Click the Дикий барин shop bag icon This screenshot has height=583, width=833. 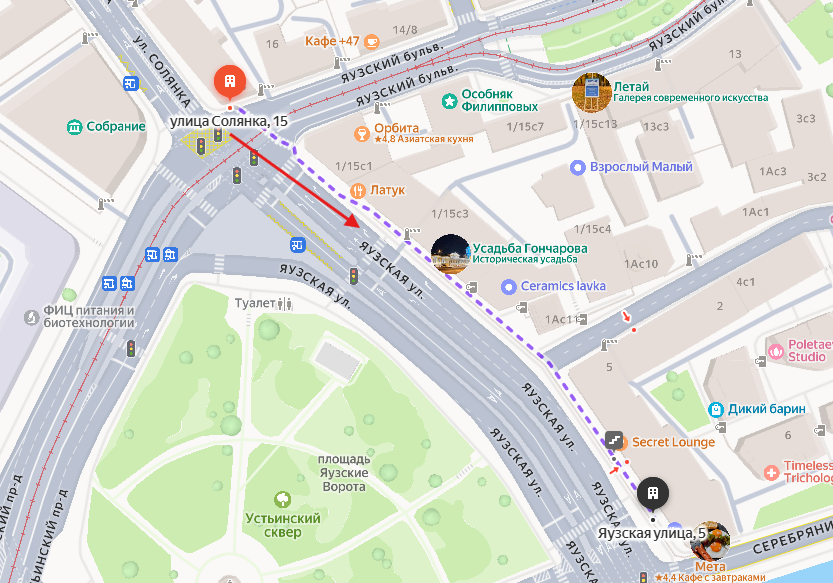tap(716, 409)
